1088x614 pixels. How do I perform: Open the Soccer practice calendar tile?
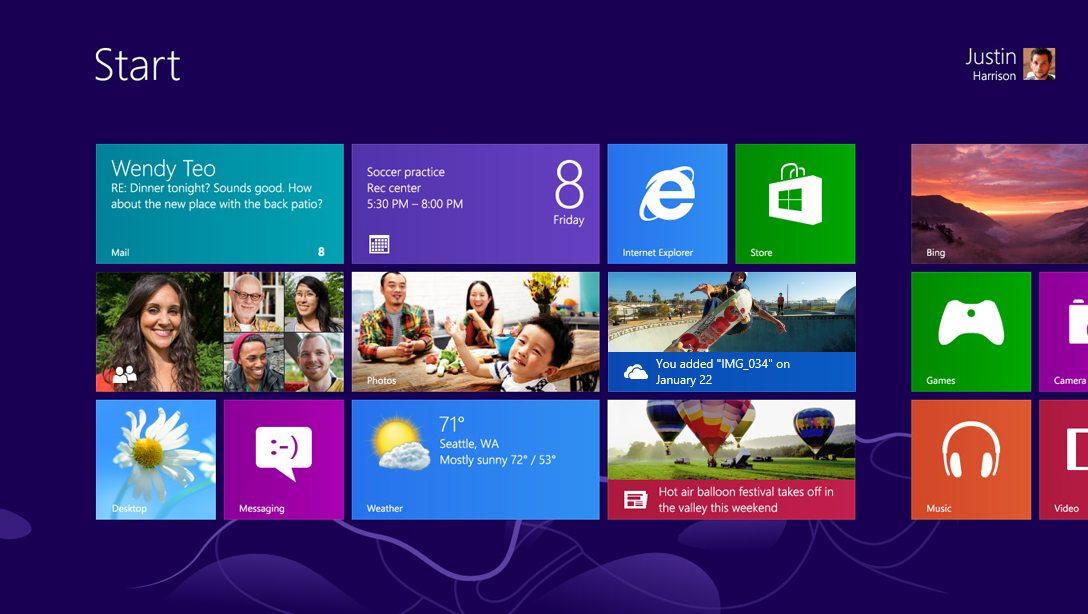tap(475, 204)
